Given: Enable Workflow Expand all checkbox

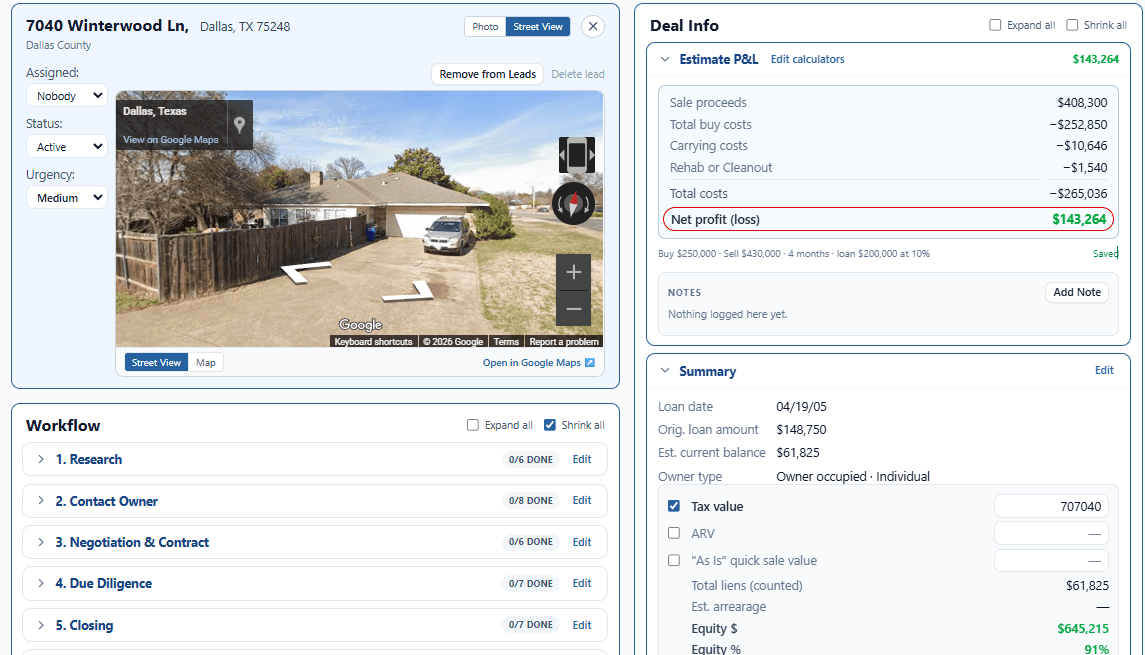Looking at the screenshot, I should (472, 425).
